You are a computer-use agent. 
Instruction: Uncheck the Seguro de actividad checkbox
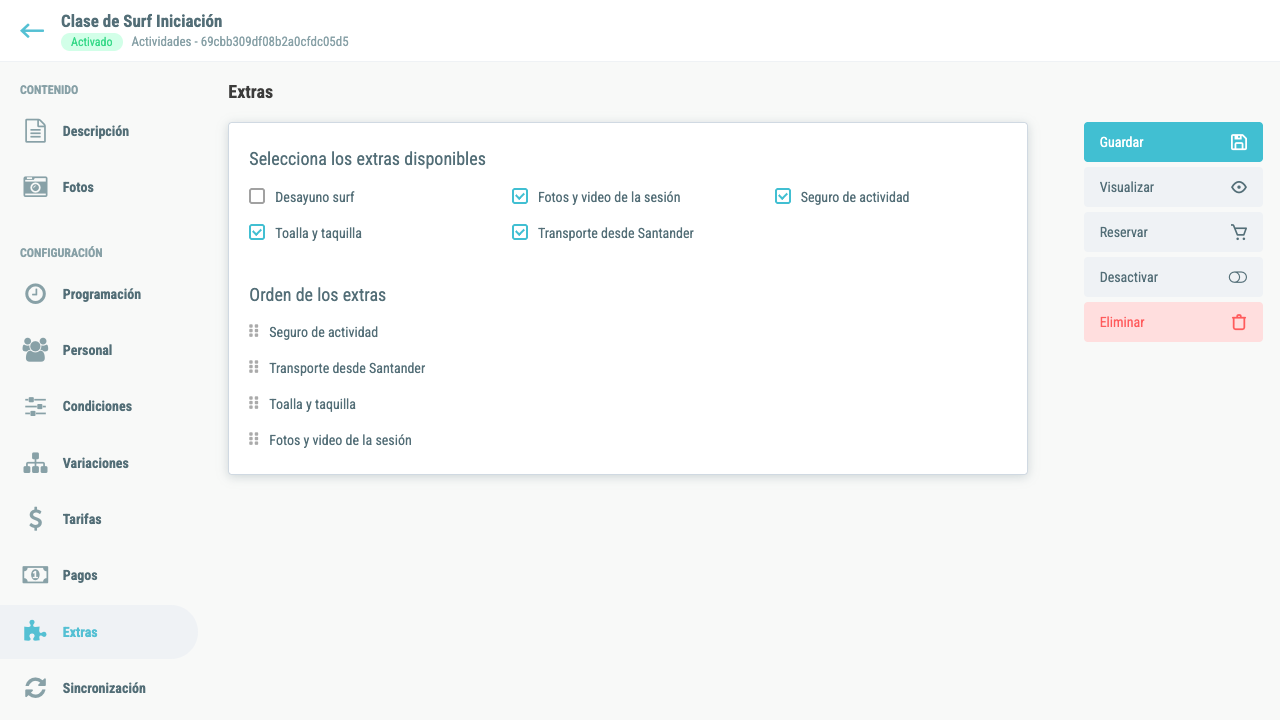click(783, 196)
